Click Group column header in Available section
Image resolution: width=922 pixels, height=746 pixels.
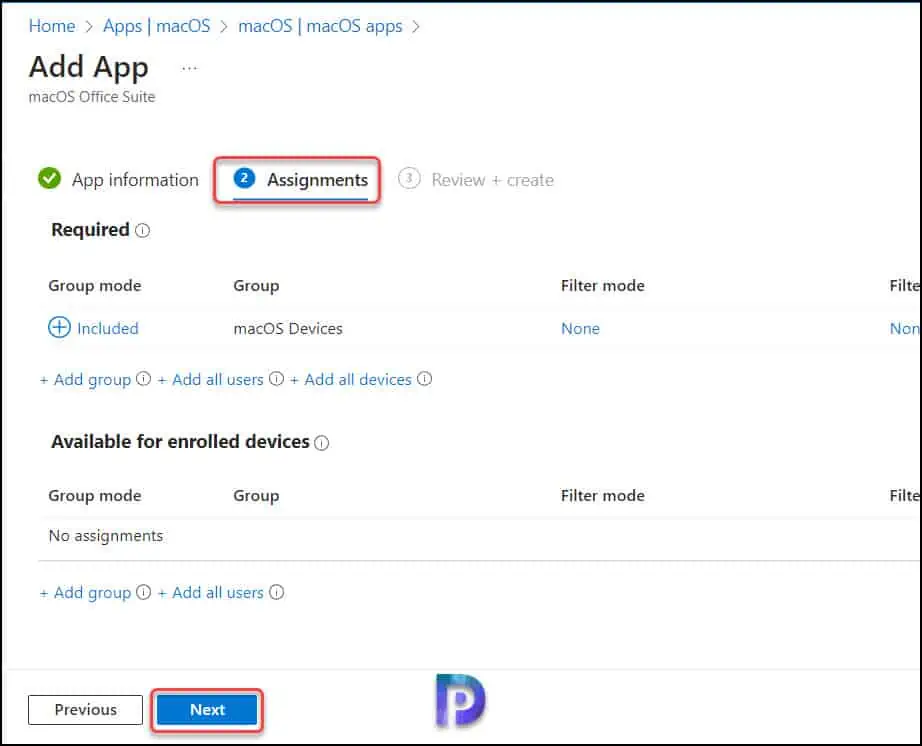(256, 496)
